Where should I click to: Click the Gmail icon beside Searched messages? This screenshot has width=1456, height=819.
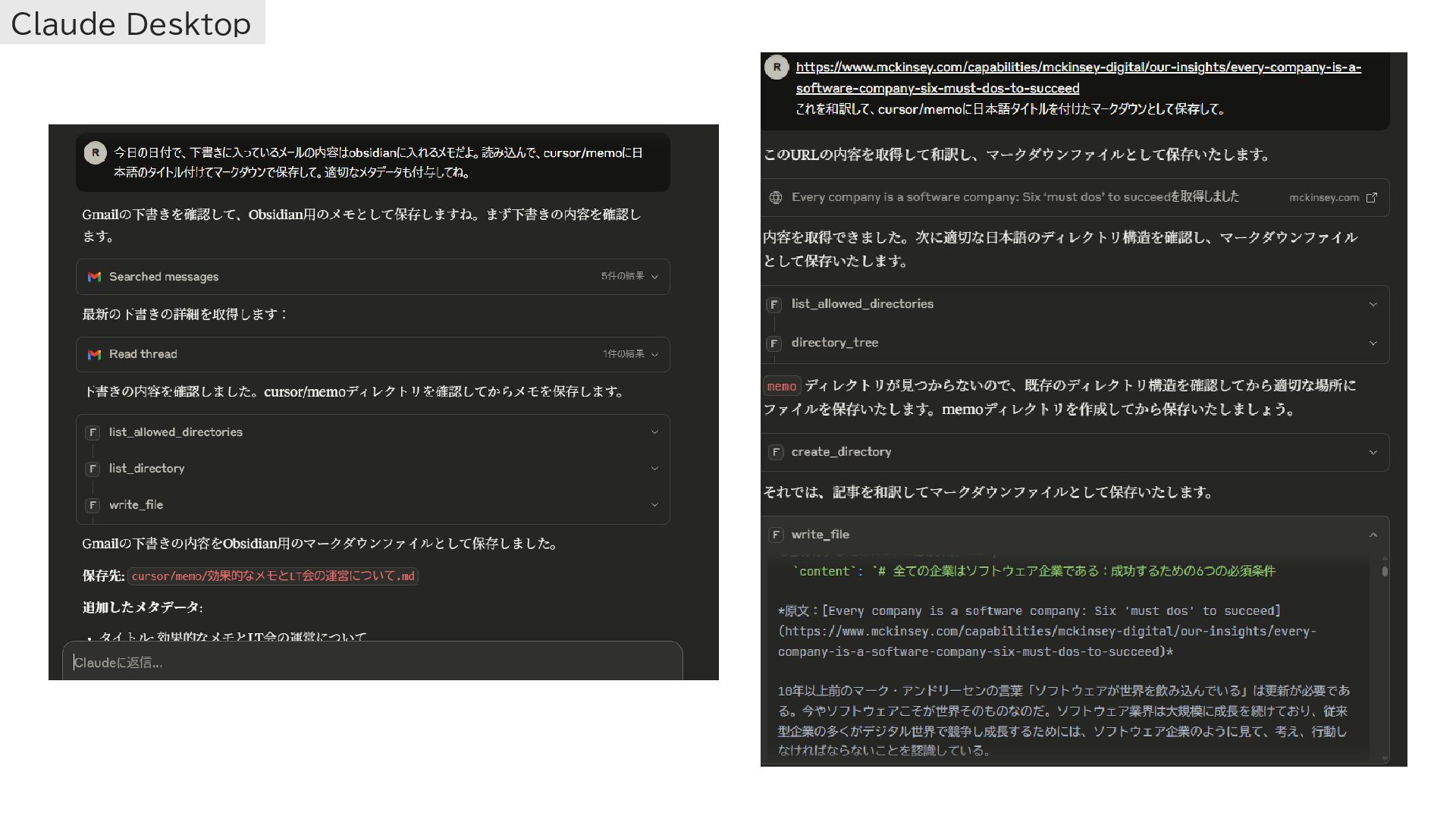(x=94, y=277)
